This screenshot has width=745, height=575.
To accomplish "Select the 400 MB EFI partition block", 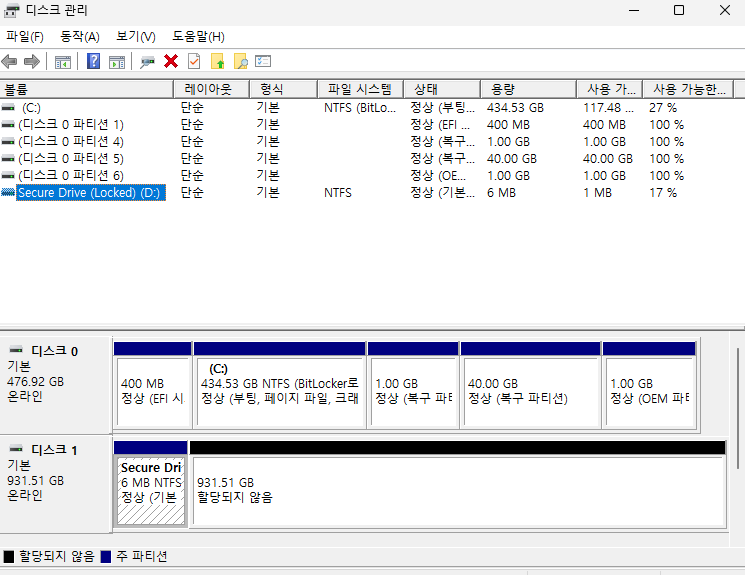I will pos(153,385).
